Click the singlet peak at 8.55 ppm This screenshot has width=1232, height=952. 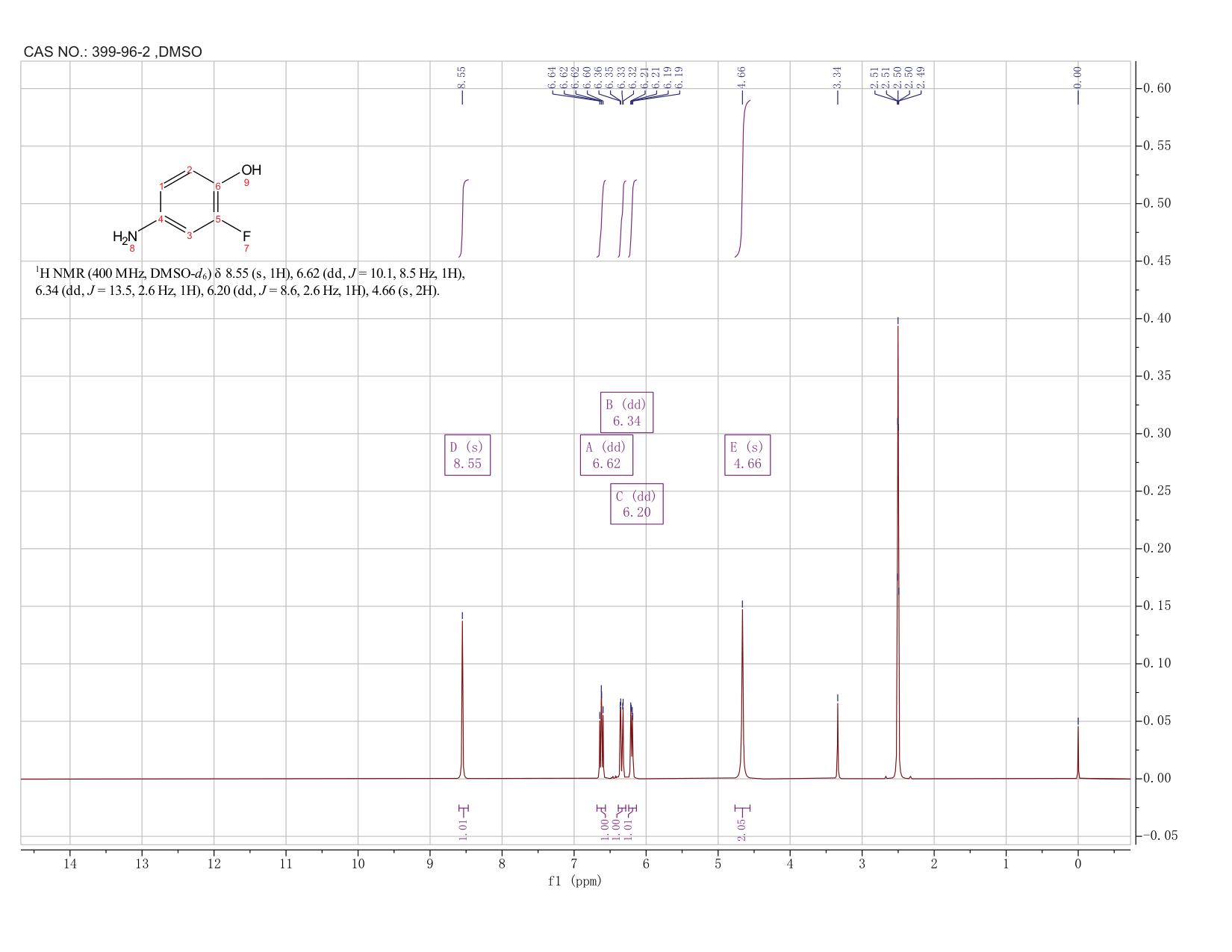(462, 700)
